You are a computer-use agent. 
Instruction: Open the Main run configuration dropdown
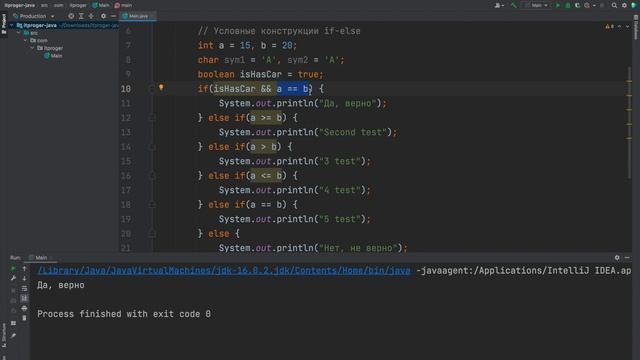537,5
